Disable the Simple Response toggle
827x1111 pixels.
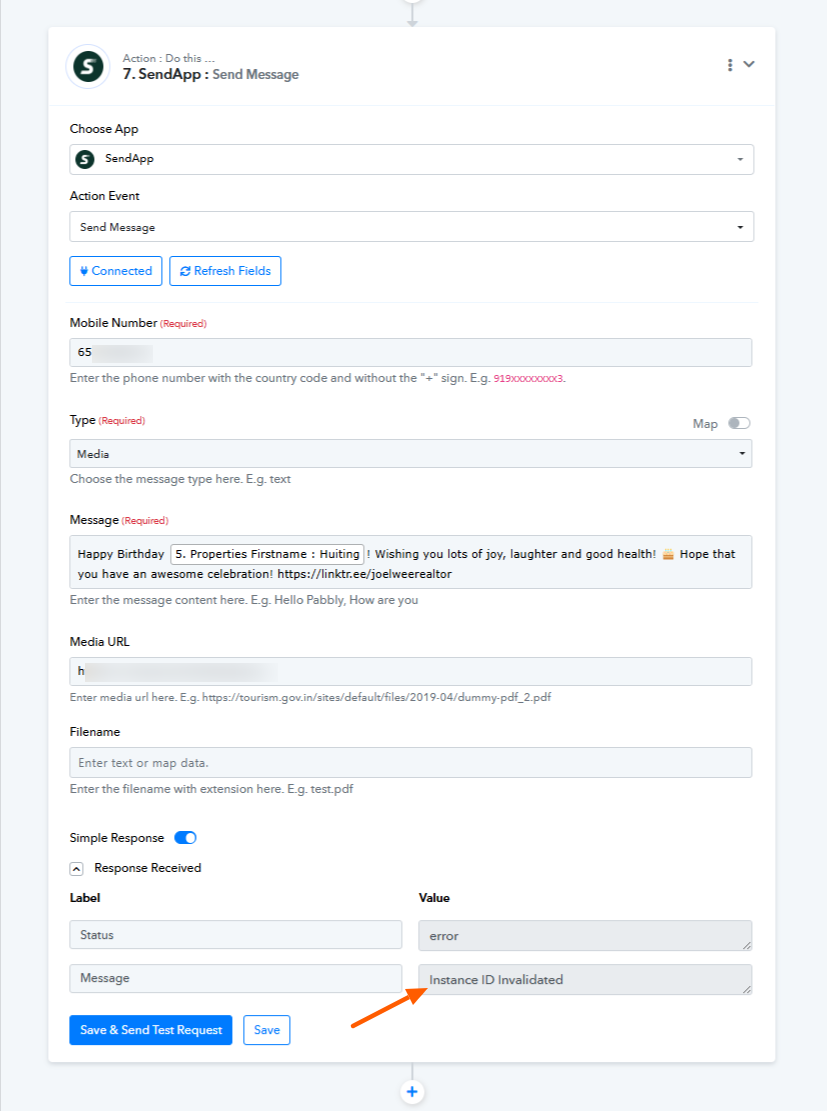[x=186, y=838]
